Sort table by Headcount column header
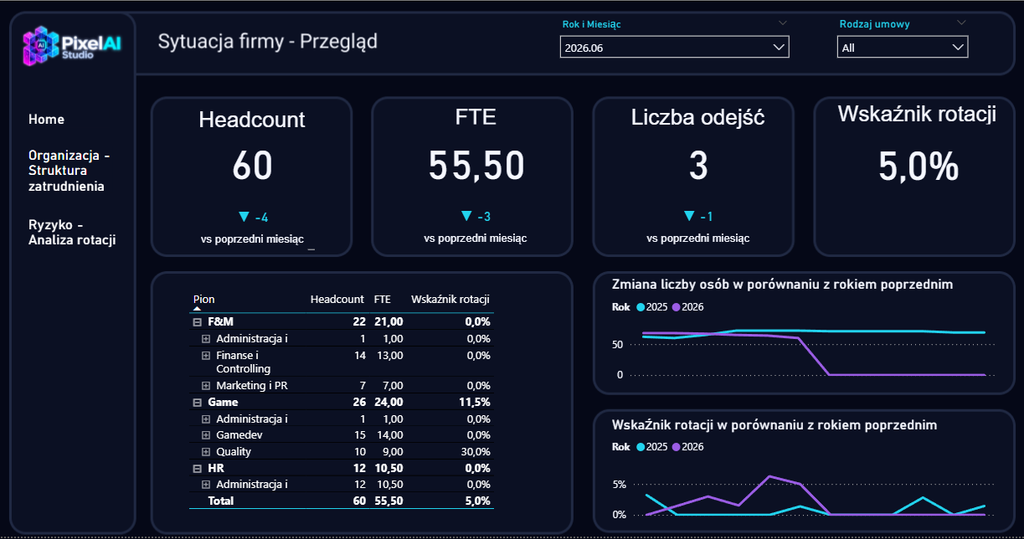1024x539 pixels. [337, 299]
